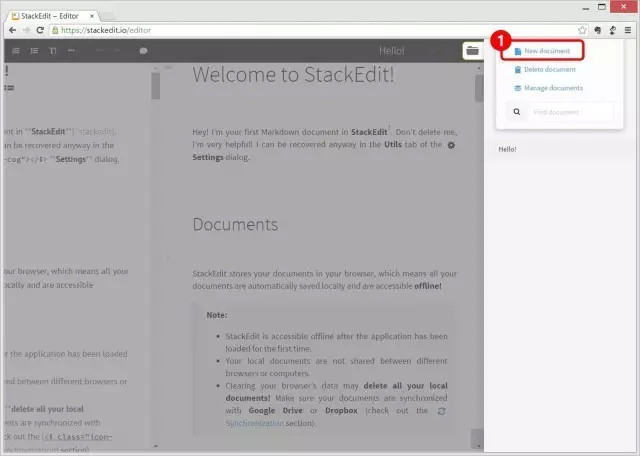Click the comment bubble toolbar icon
640x456 pixels.
143,51
